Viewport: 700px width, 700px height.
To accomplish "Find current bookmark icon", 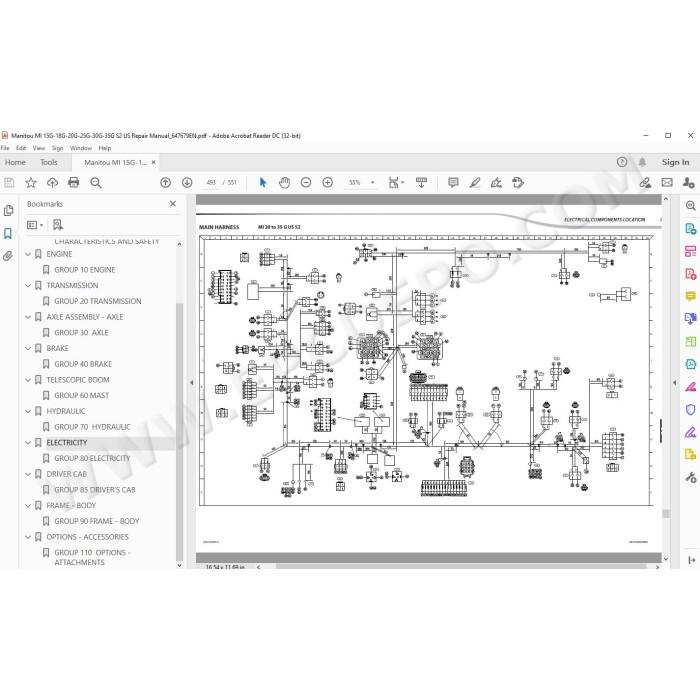I will tap(58, 225).
